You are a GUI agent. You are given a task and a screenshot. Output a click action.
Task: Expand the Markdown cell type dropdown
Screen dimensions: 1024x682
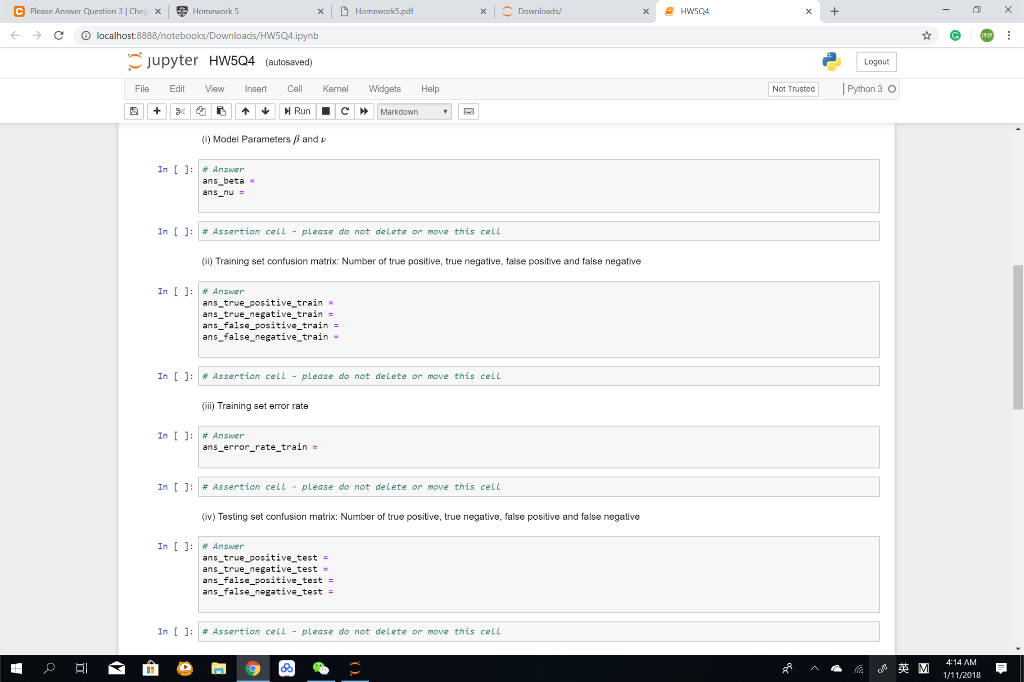[x=414, y=111]
